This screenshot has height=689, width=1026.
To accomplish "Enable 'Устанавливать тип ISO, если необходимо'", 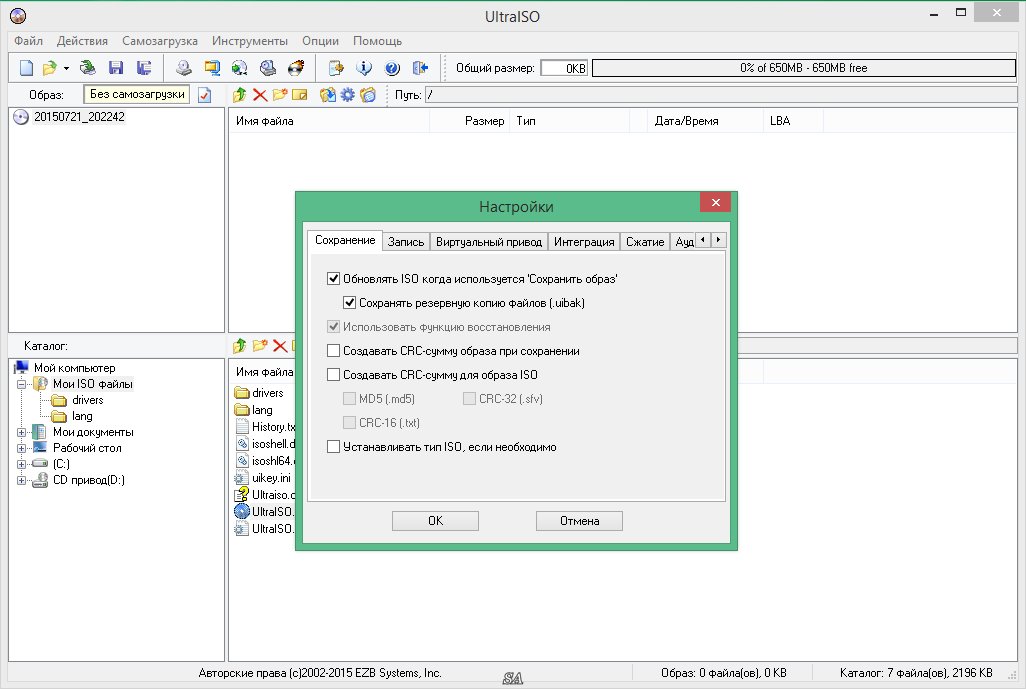I will (334, 447).
